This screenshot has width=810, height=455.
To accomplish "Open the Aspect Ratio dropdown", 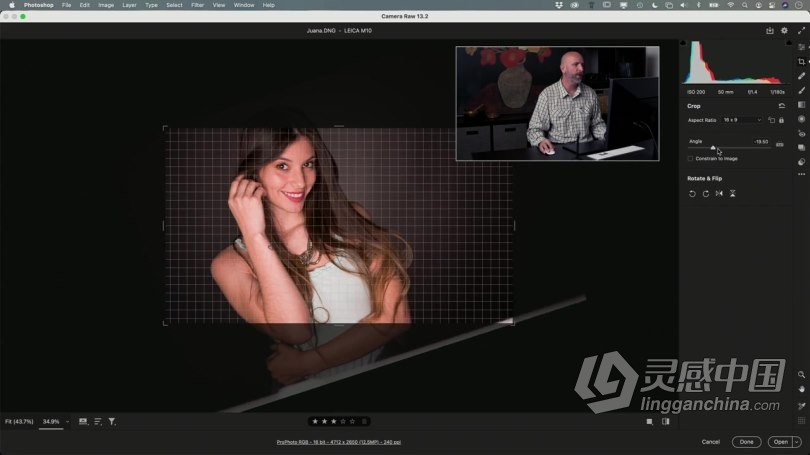I will pos(742,120).
